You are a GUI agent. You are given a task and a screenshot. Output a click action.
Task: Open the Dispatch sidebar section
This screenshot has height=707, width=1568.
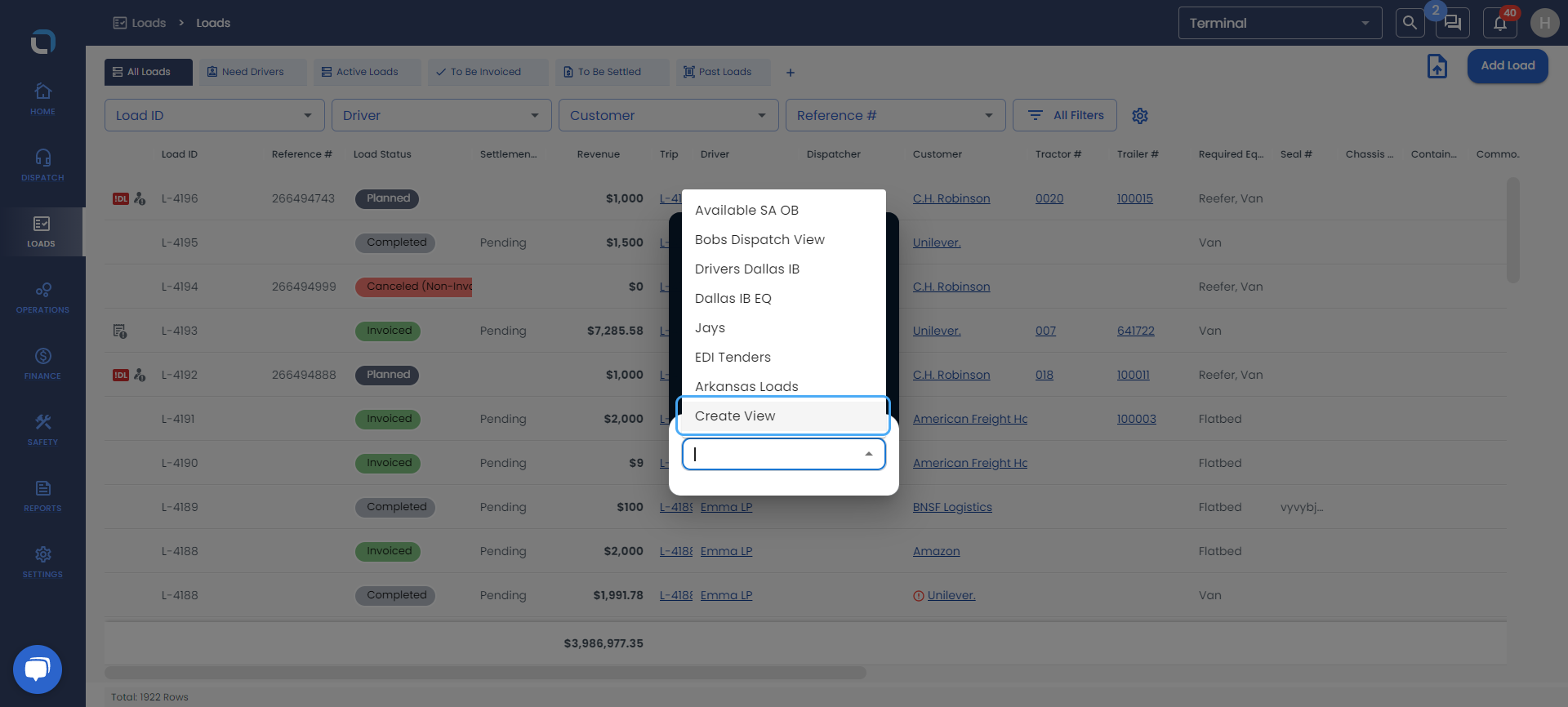(x=42, y=165)
